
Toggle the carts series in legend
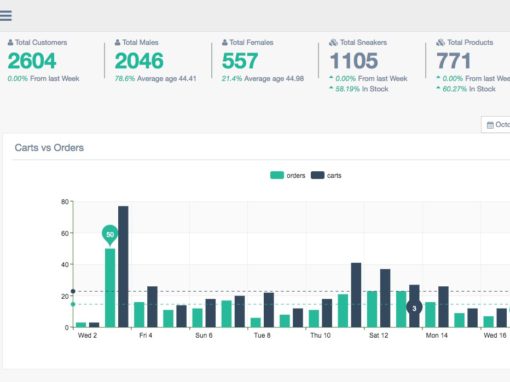[326, 175]
